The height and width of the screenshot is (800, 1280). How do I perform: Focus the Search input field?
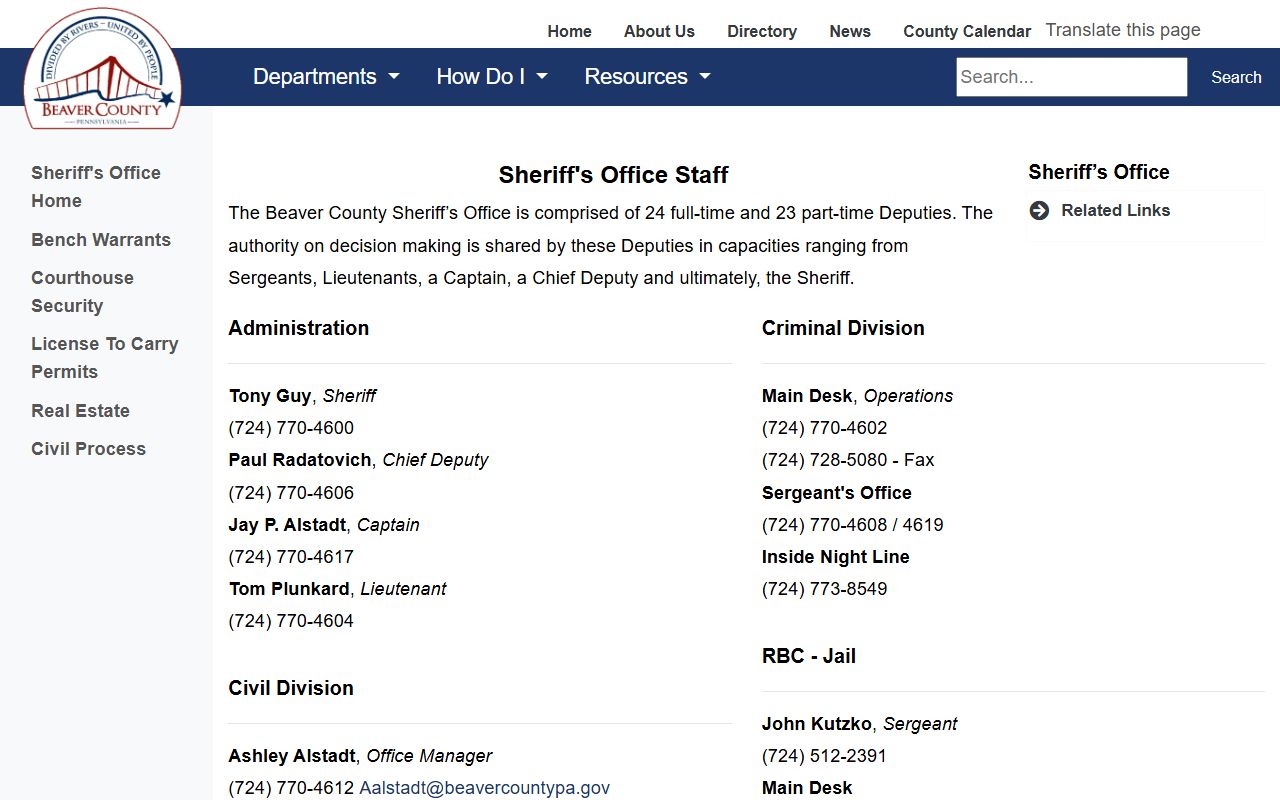[x=1072, y=77]
